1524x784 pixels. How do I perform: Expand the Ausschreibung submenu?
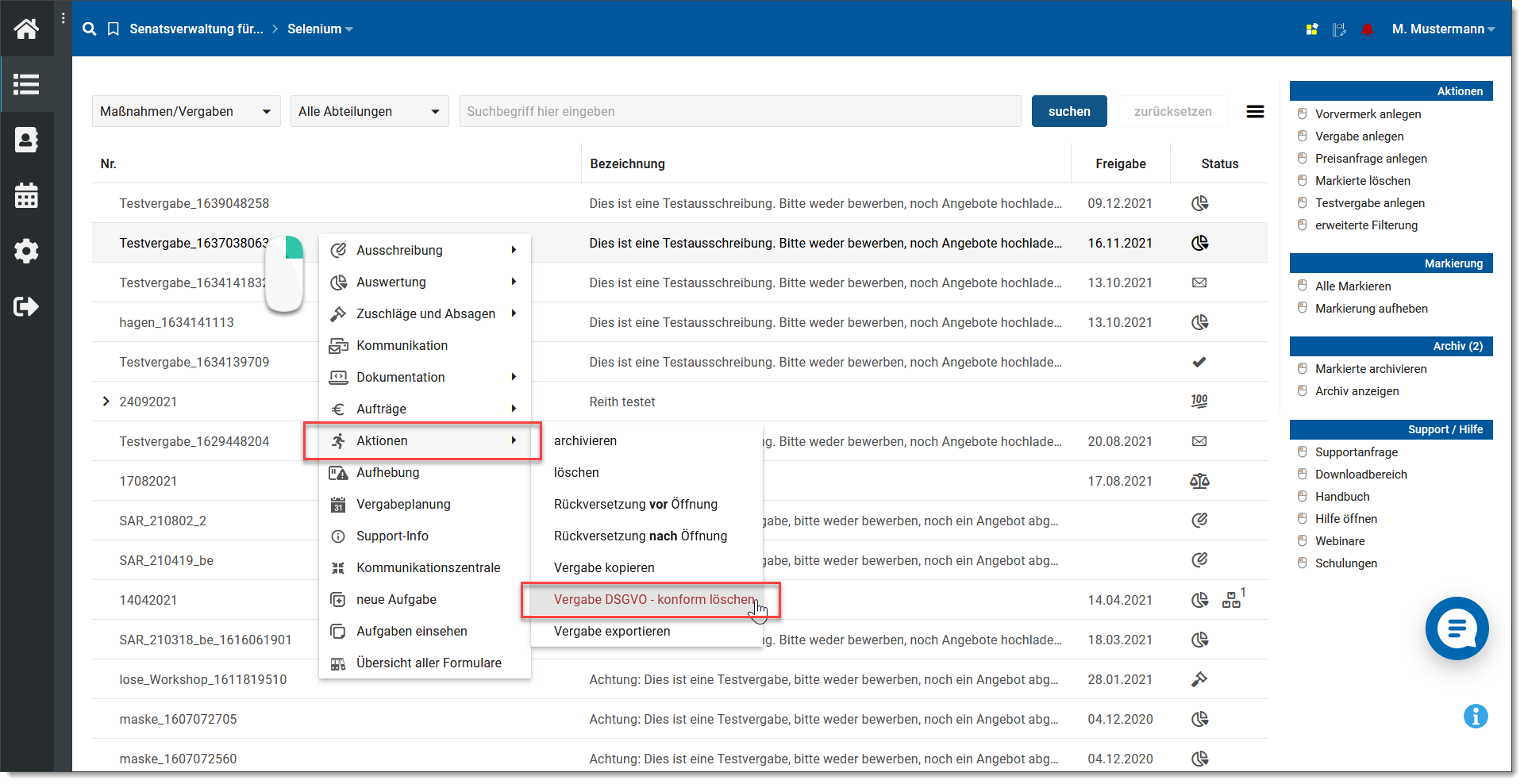(425, 251)
